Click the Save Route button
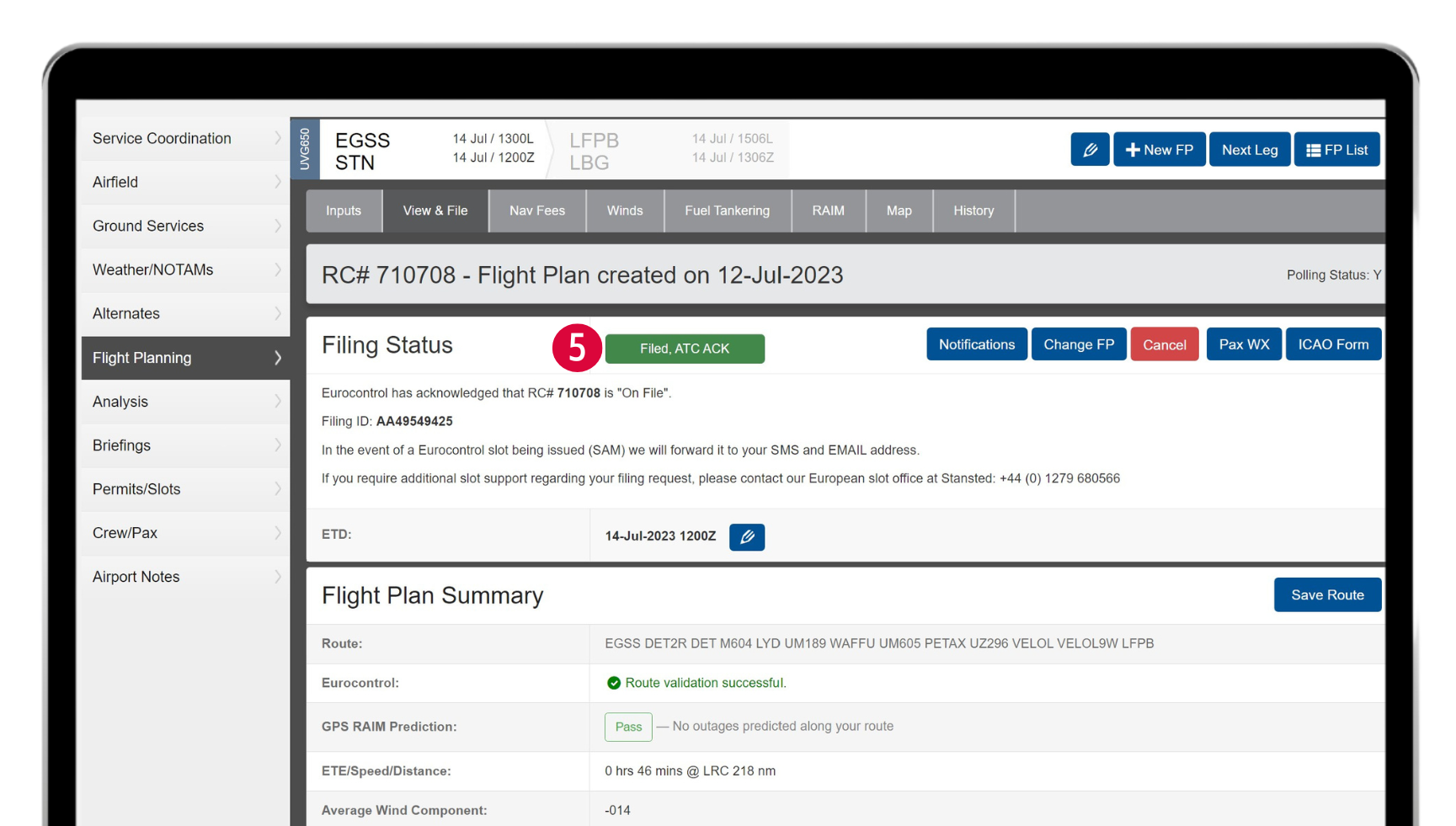The width and height of the screenshot is (1456, 826). [1327, 594]
